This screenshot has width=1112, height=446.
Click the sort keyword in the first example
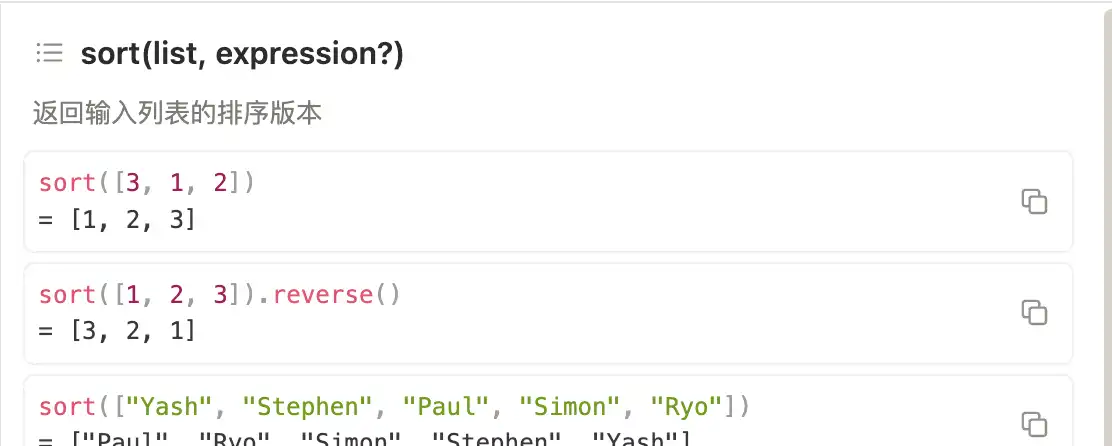[x=64, y=184]
